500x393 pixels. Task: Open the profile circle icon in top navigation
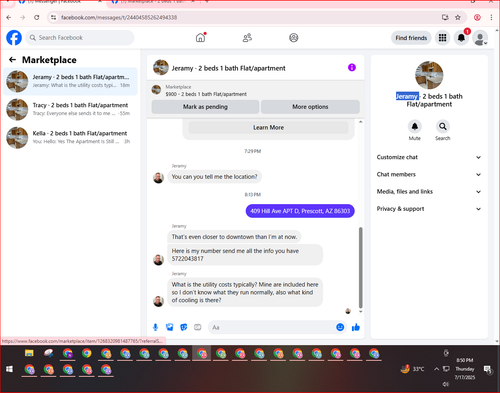coord(294,38)
